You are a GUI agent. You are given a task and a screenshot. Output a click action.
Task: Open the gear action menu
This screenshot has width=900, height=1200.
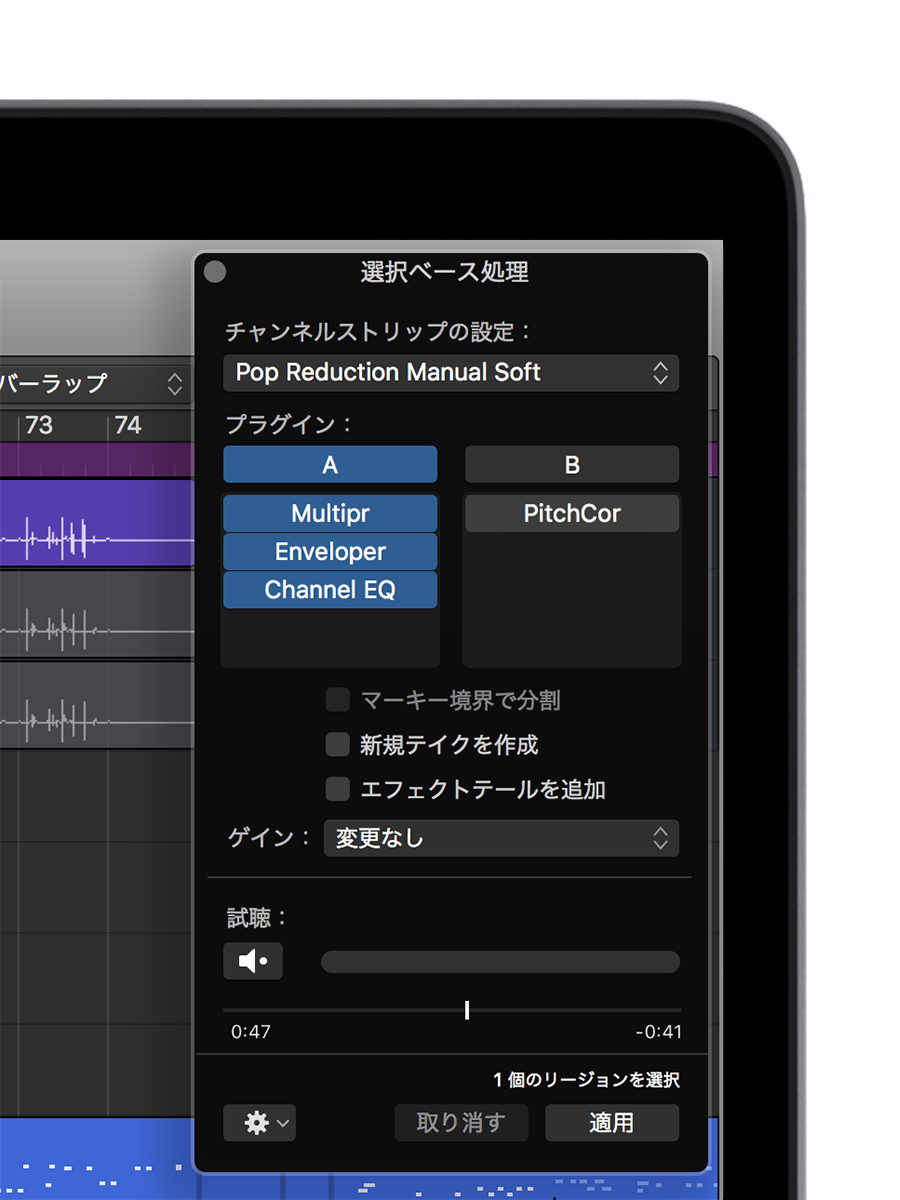(259, 1123)
